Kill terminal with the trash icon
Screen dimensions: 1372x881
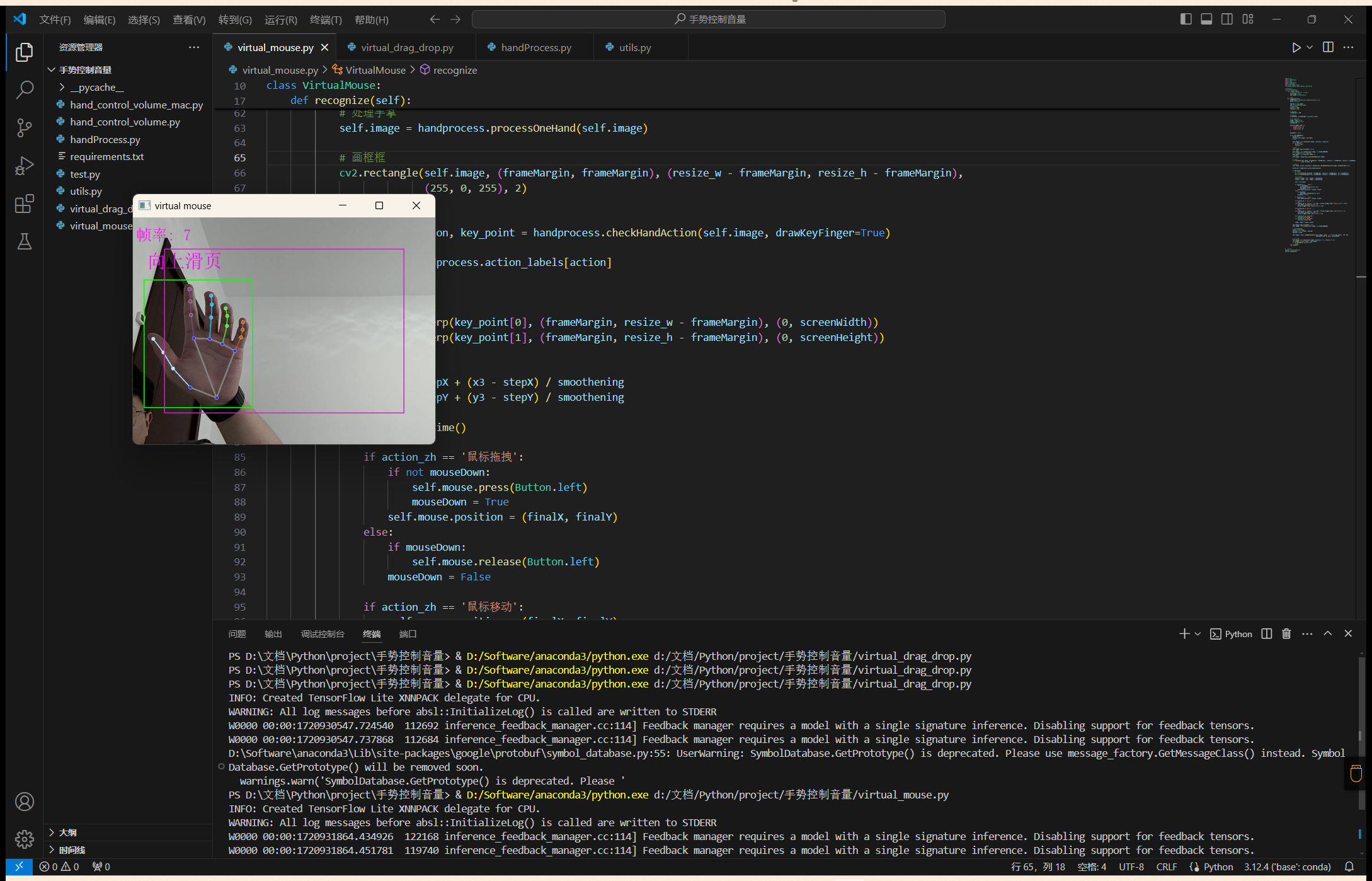pyautogui.click(x=1286, y=634)
